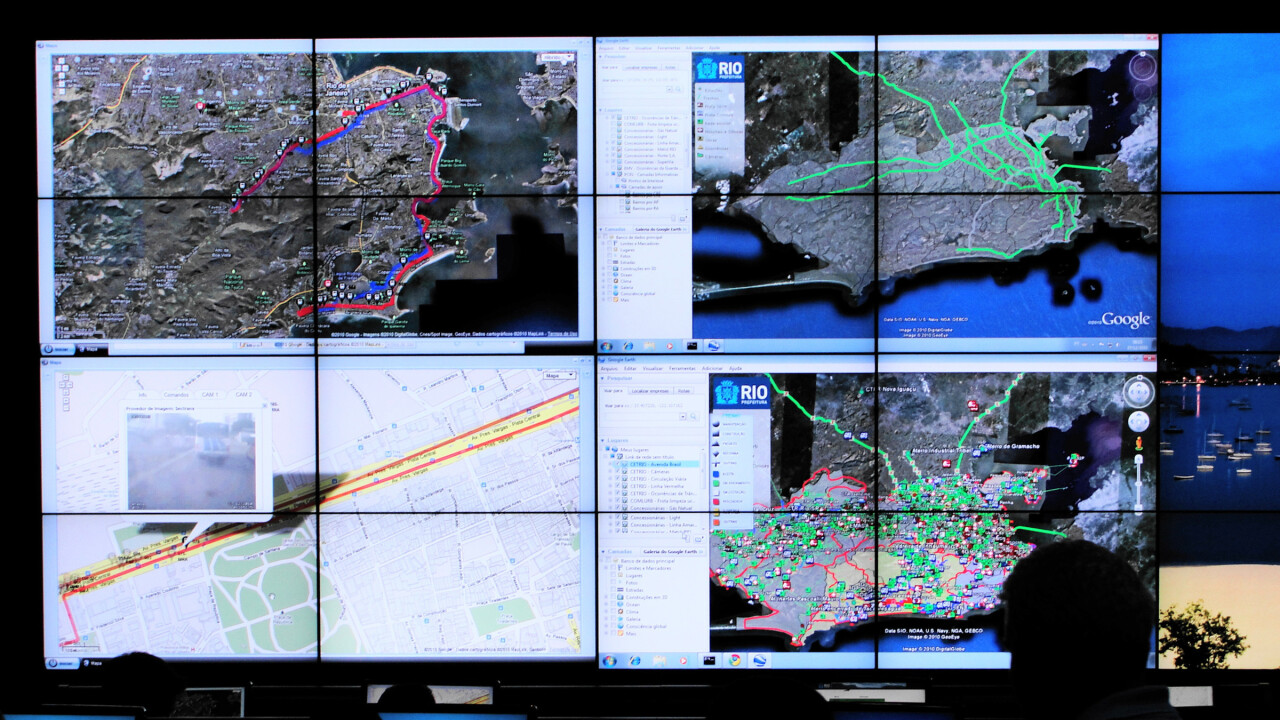Click Galeria do Google Earth button in lower window
Viewport: 1280px width, 720px height.
pos(669,551)
